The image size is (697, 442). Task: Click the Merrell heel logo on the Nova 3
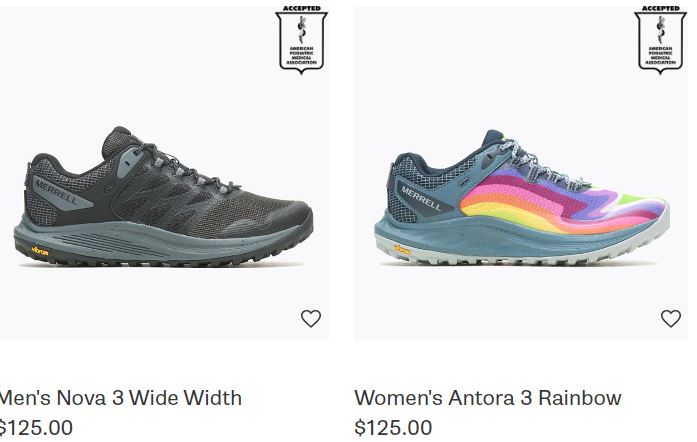coord(56,192)
